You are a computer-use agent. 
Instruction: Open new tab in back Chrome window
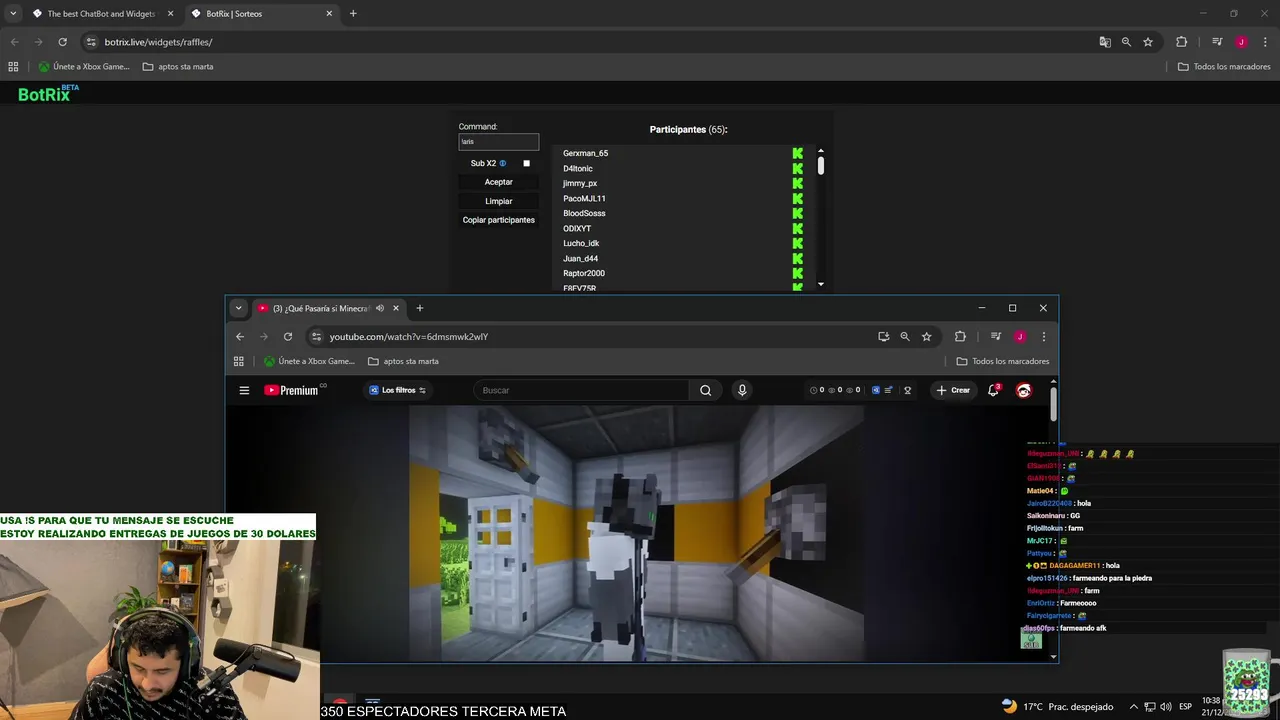[353, 14]
